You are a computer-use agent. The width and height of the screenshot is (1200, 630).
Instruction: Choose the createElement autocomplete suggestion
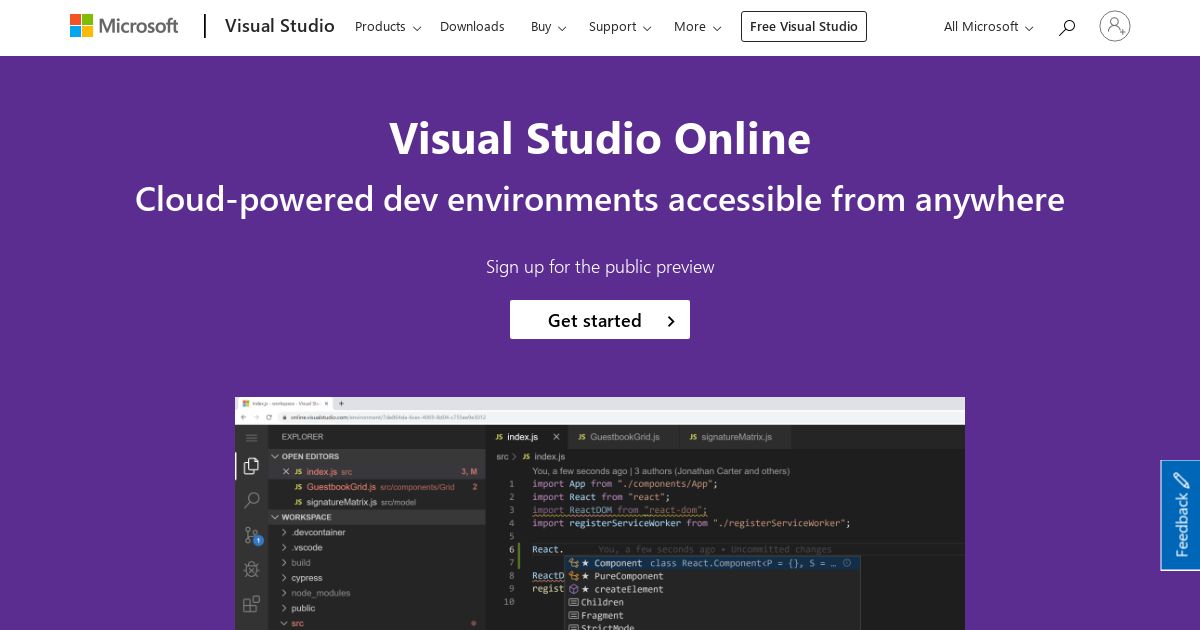(x=713, y=589)
